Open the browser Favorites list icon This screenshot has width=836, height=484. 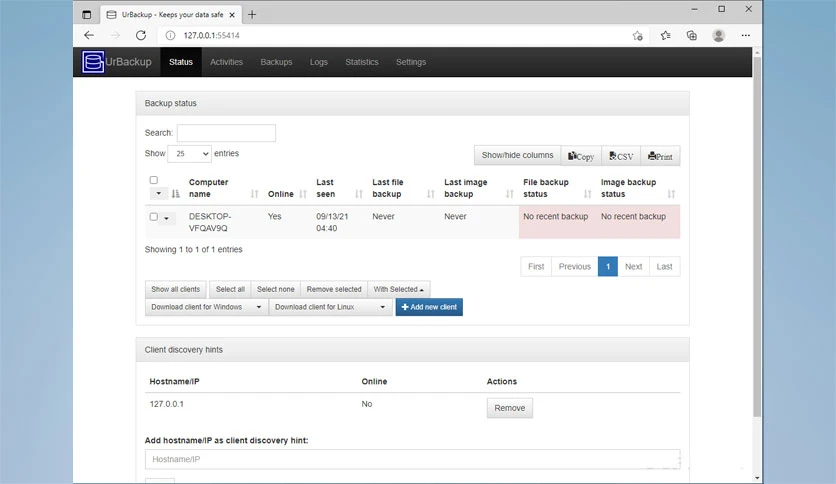coord(665,35)
